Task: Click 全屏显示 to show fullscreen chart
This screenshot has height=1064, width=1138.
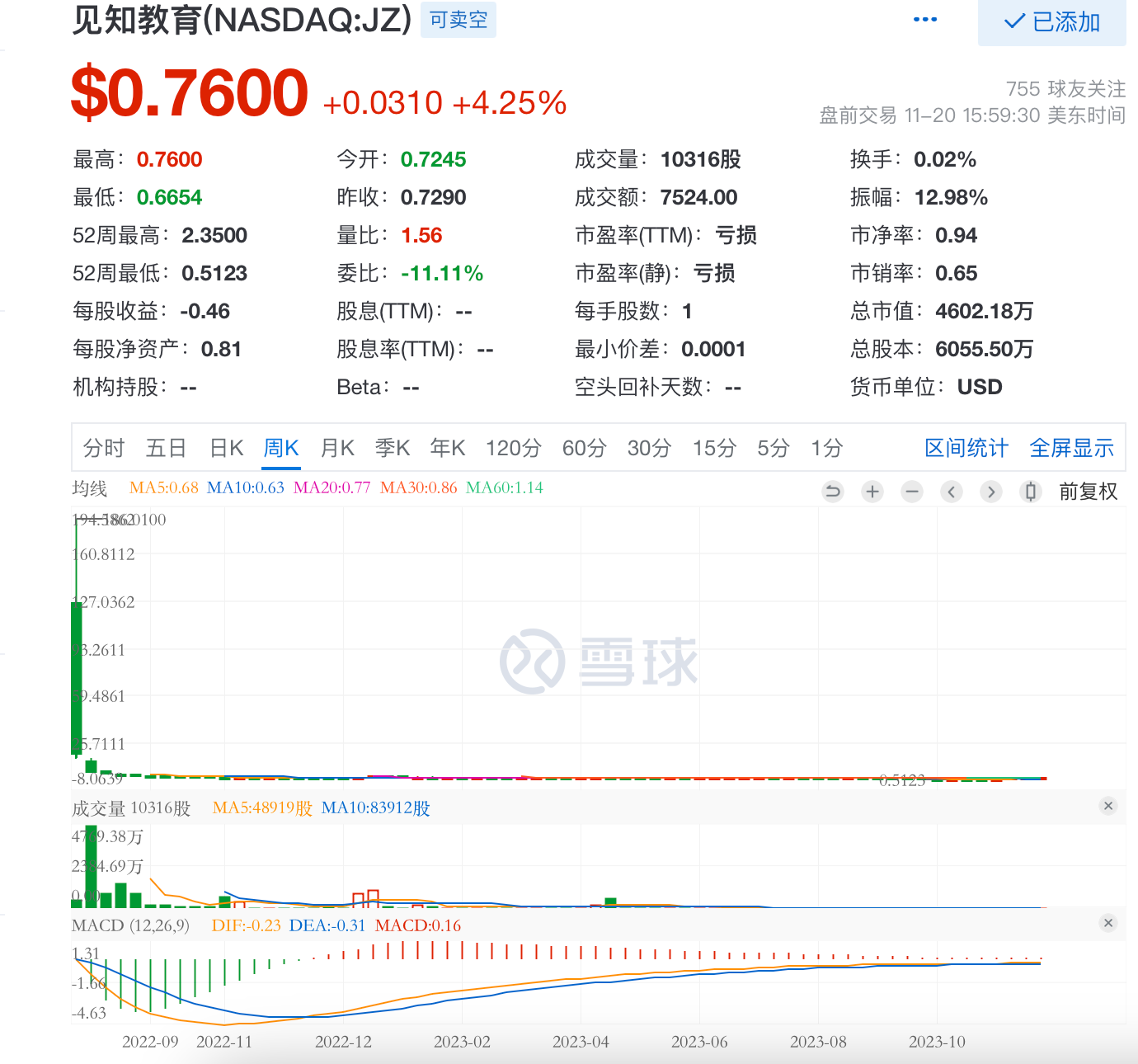Action: click(x=1071, y=448)
